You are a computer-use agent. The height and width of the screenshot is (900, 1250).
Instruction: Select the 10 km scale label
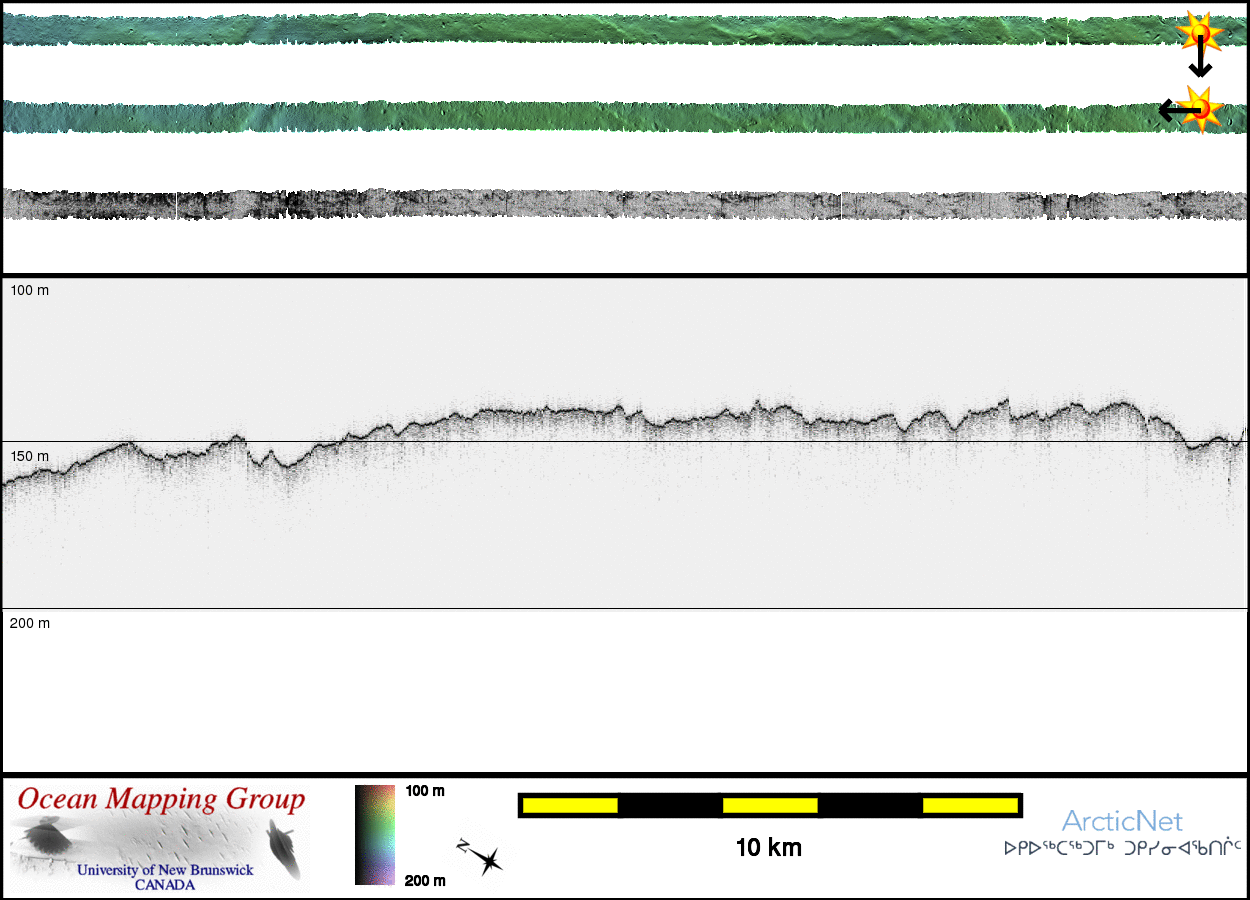(768, 848)
